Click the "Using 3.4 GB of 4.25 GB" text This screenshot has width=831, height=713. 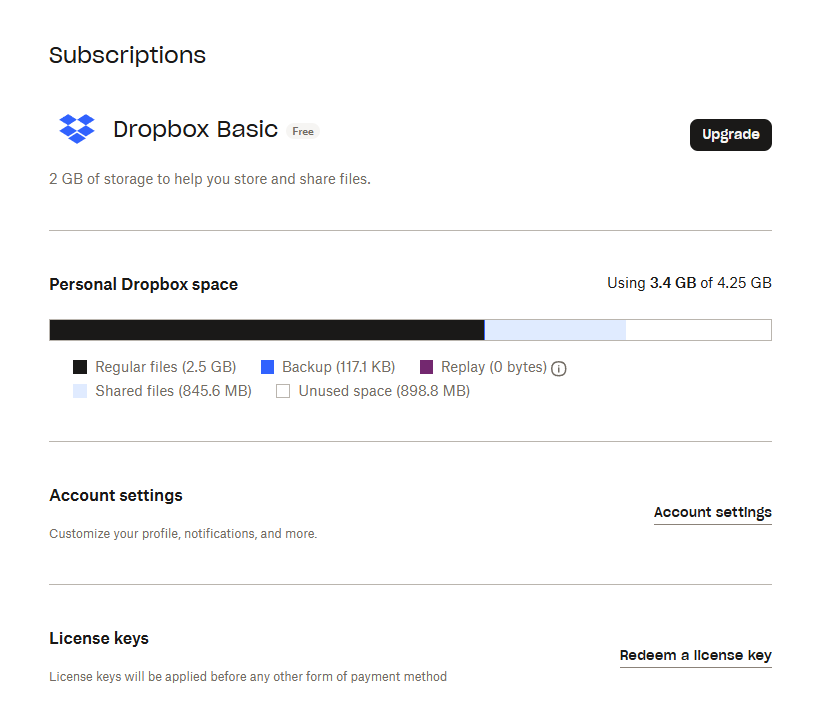click(689, 283)
